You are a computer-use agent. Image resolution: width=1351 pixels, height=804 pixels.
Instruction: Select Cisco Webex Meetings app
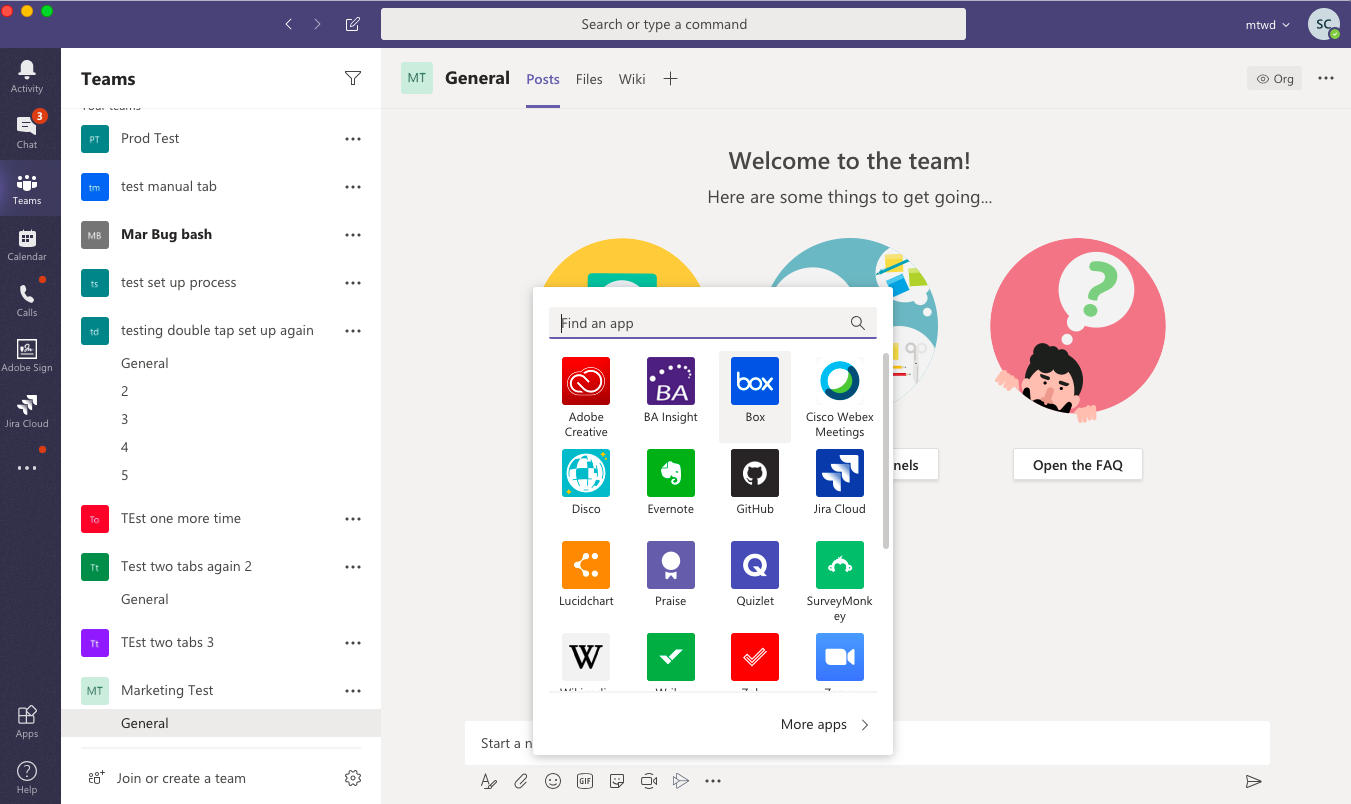tap(840, 397)
